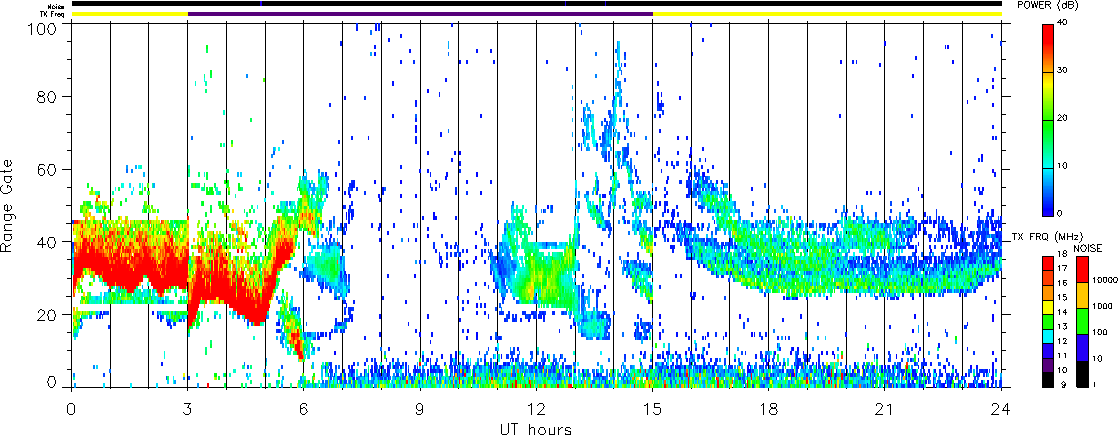Click the 11 label on TX FRQ scale
The image size is (1118, 435).
[1062, 355]
